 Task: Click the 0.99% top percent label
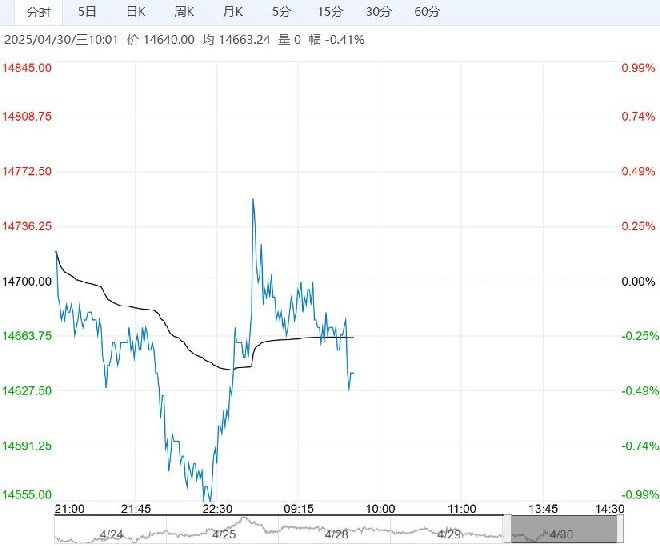tap(639, 68)
